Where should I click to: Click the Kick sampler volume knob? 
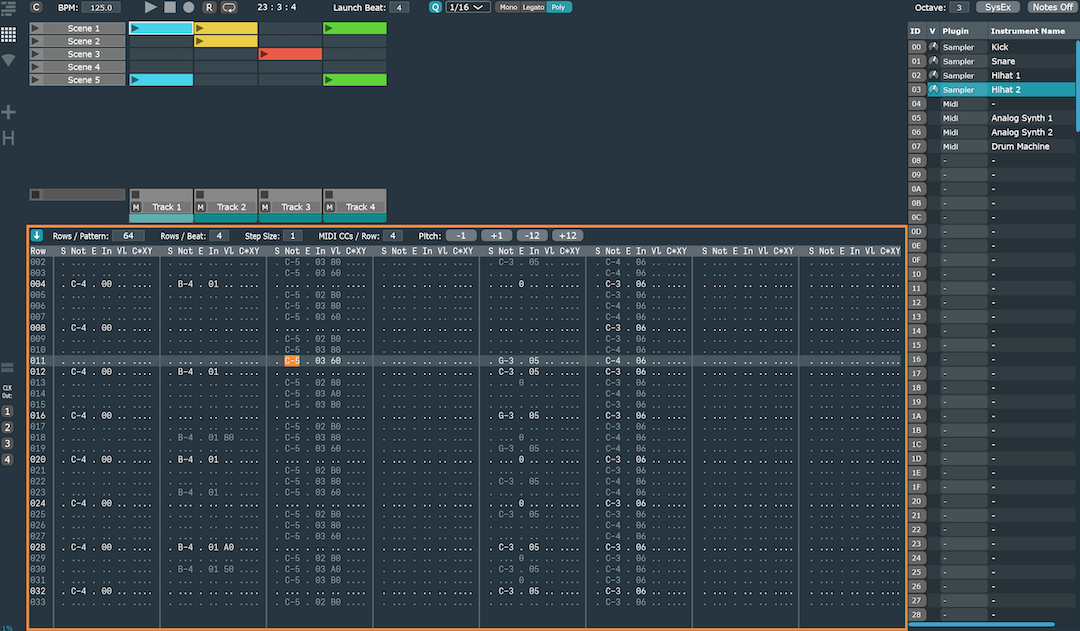[x=934, y=47]
